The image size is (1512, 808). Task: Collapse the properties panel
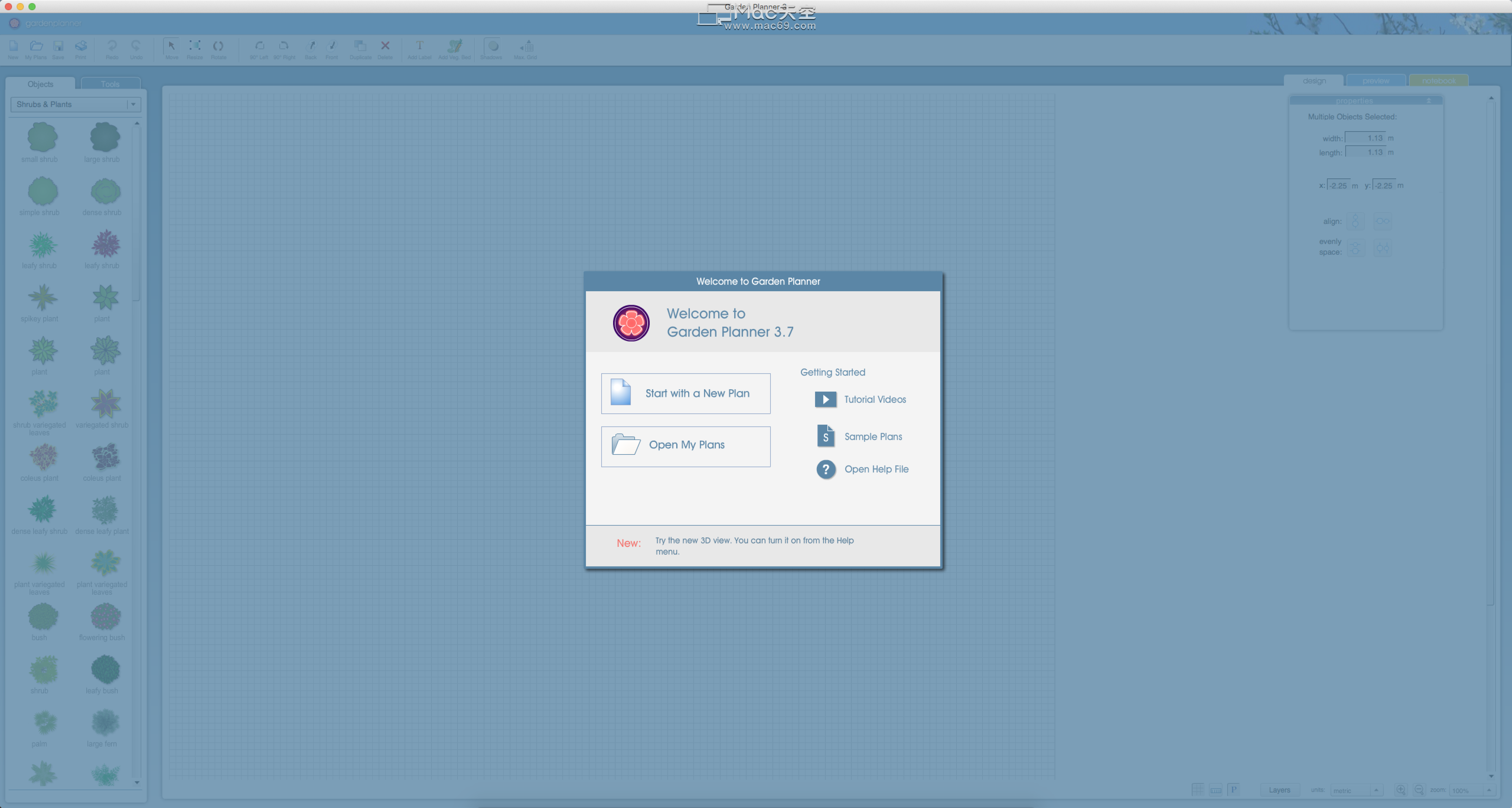point(1429,101)
